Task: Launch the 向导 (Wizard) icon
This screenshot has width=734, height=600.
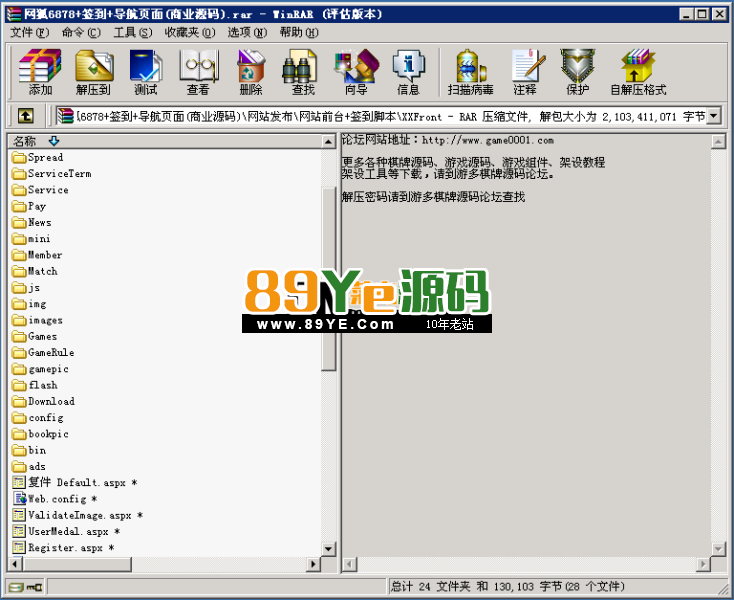Action: [356, 72]
